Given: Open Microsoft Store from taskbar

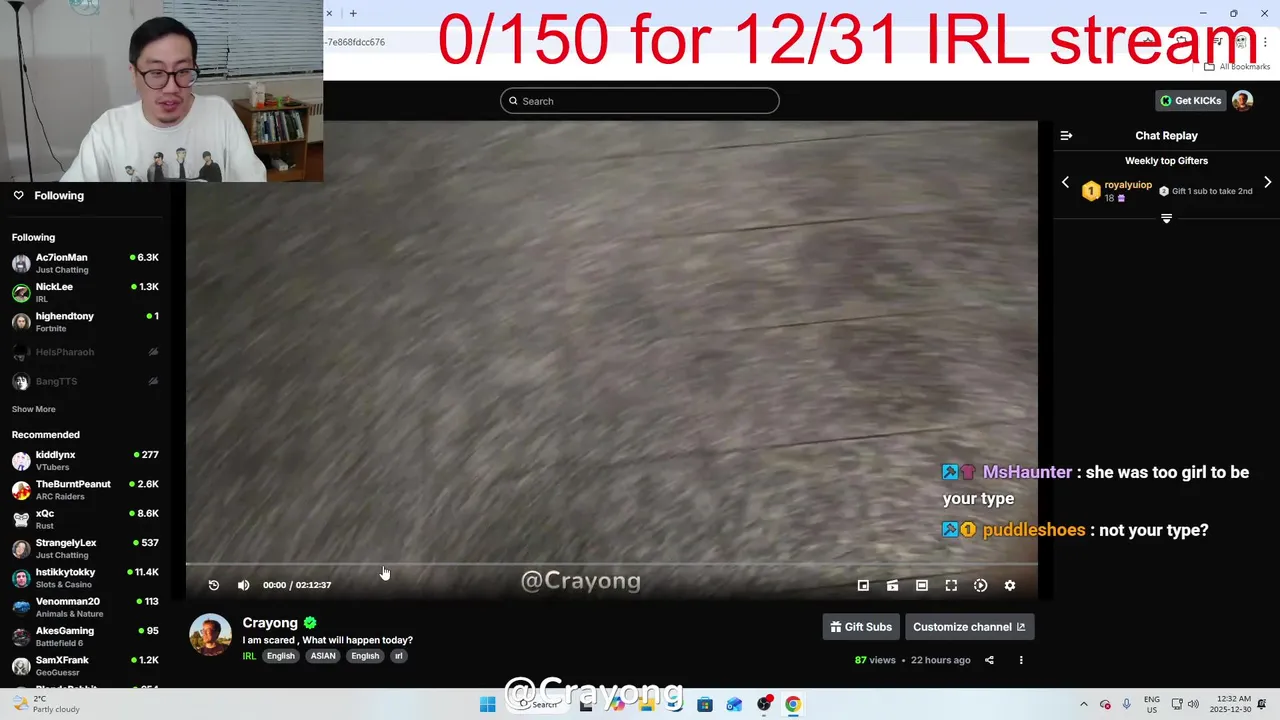Looking at the screenshot, I should [705, 704].
